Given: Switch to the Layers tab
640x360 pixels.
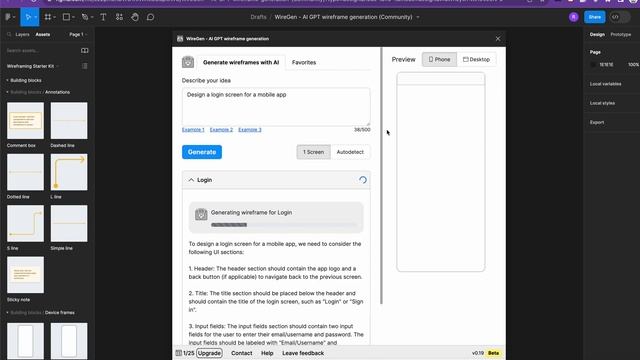Looking at the screenshot, I should tap(22, 35).
